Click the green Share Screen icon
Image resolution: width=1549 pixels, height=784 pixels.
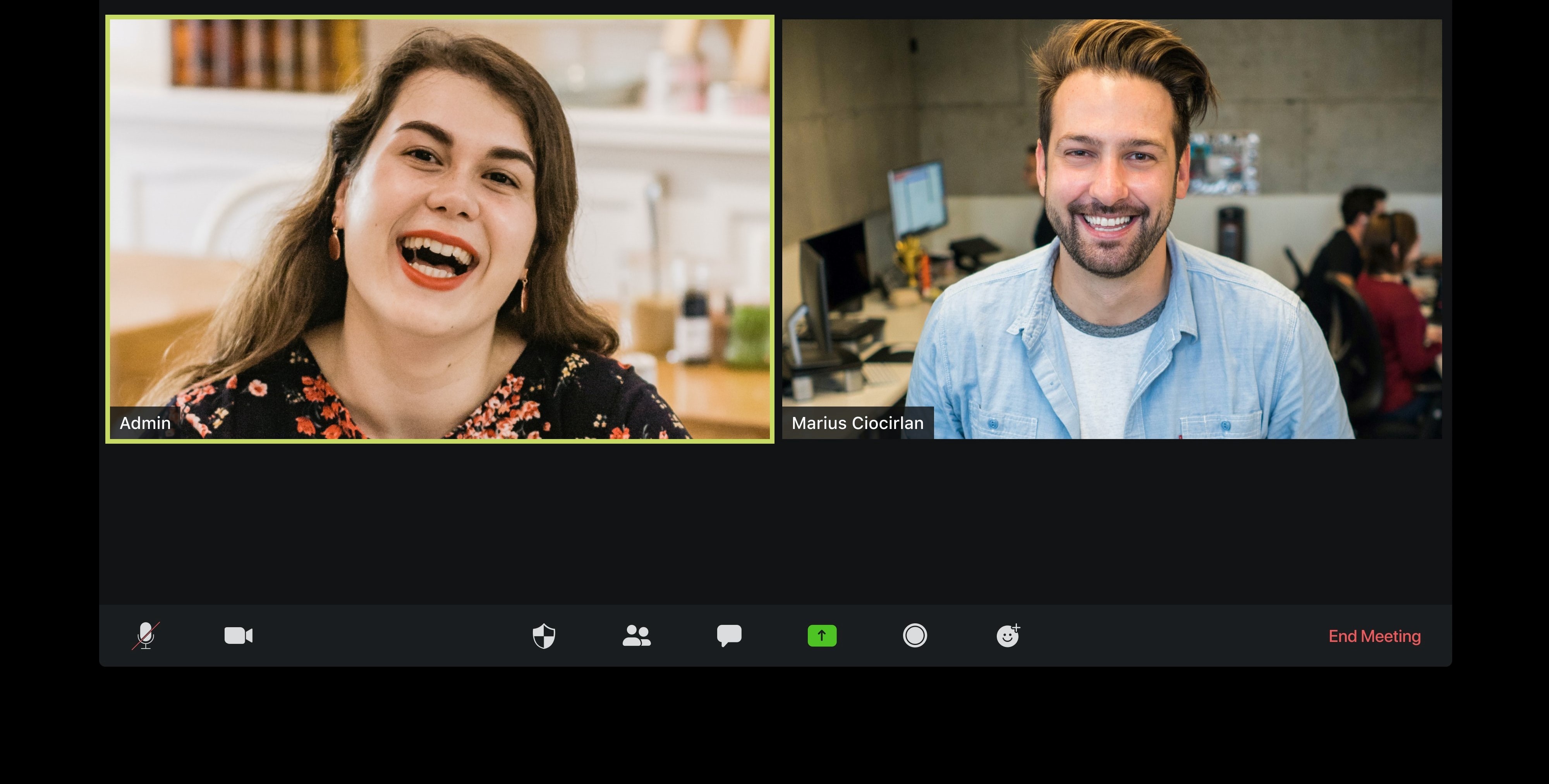[x=821, y=635]
